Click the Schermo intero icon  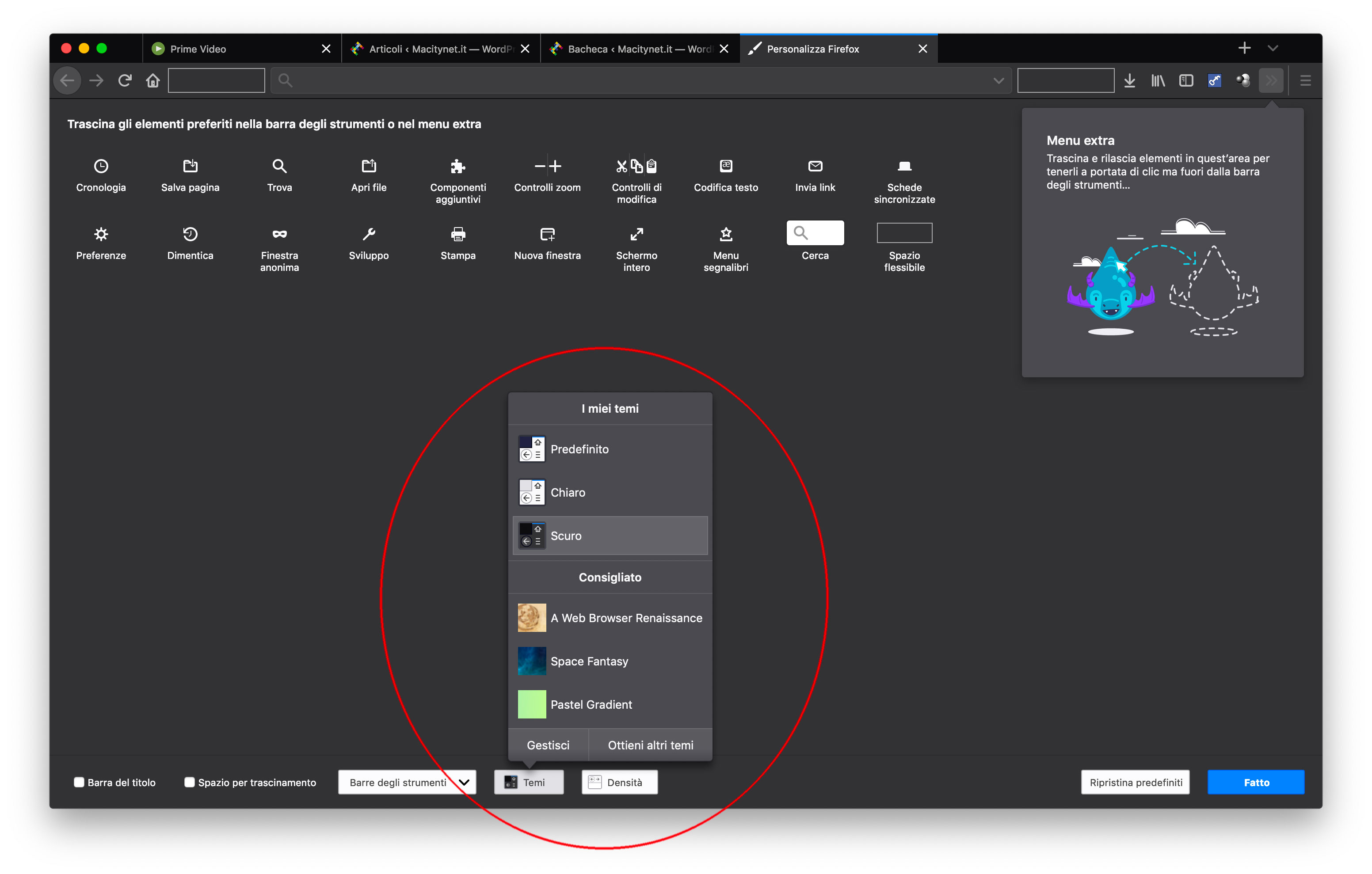coord(636,234)
